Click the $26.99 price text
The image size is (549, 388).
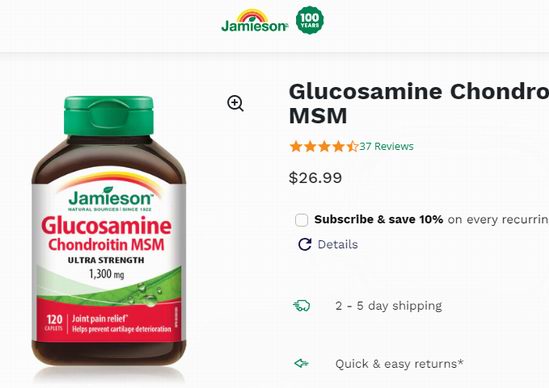[315, 178]
